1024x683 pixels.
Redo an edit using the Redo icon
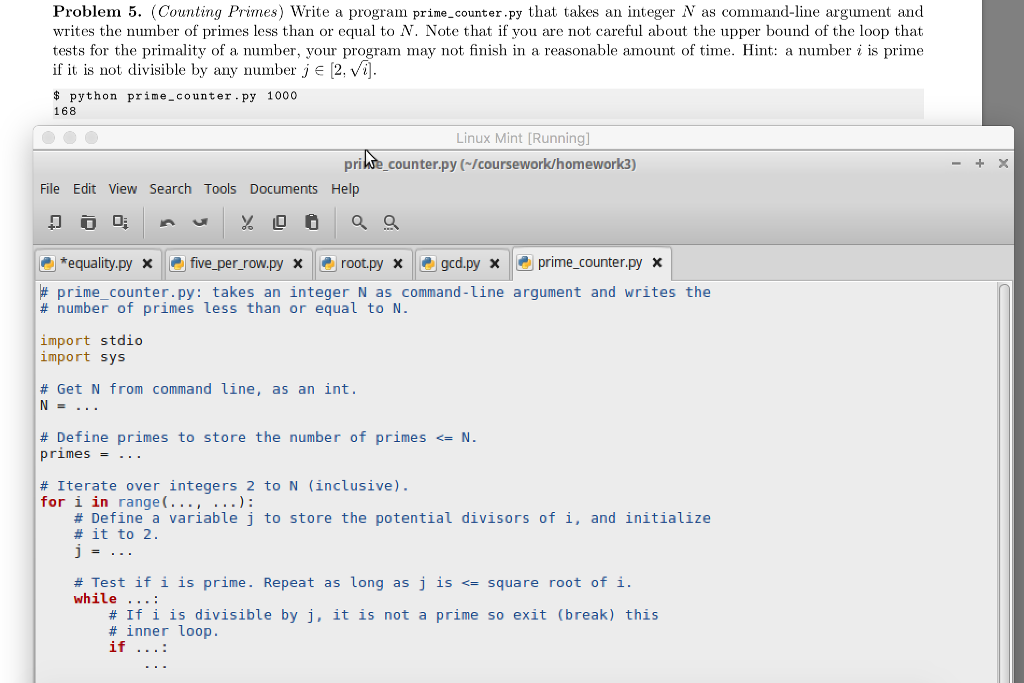[200, 222]
